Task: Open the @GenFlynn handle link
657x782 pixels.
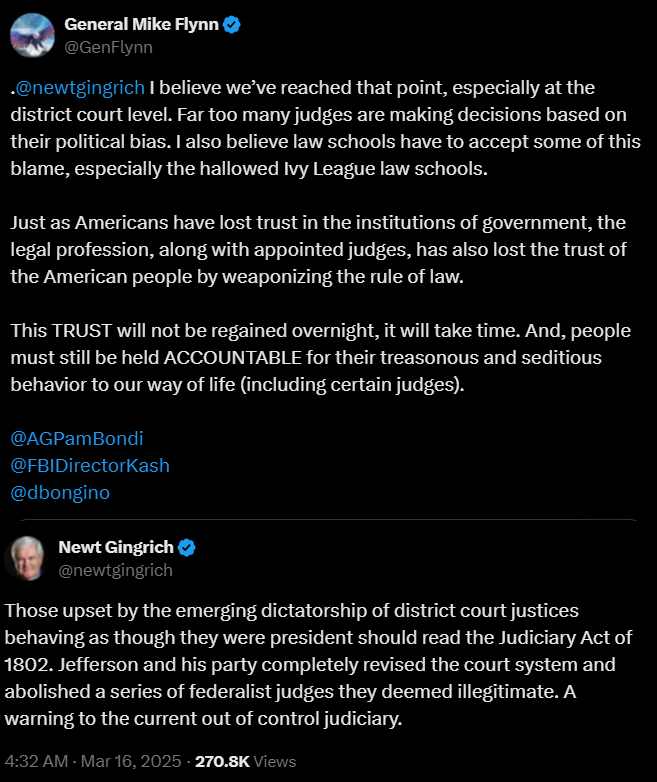Action: (x=108, y=47)
